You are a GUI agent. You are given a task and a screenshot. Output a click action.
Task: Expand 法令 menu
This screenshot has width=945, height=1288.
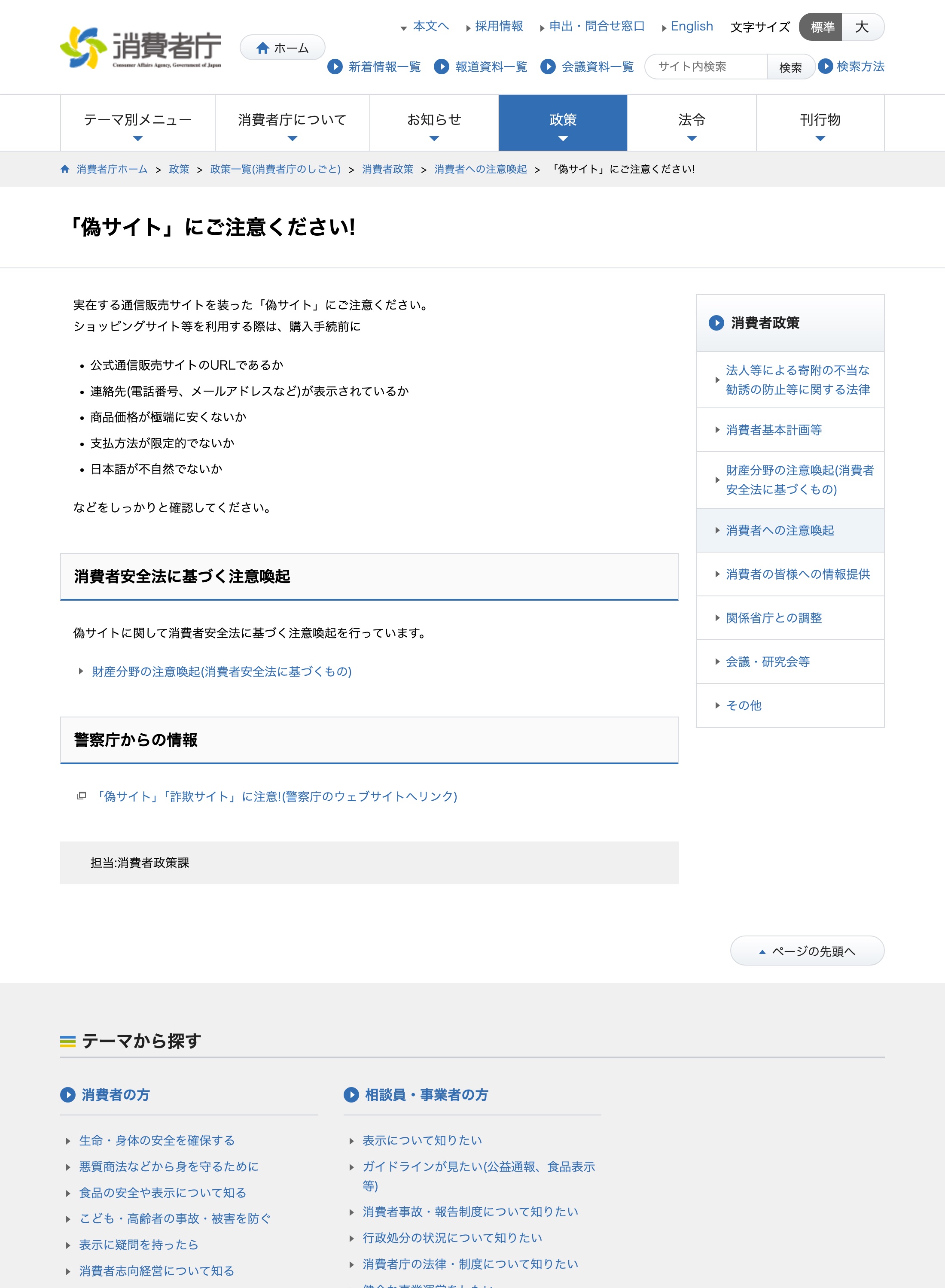point(692,123)
